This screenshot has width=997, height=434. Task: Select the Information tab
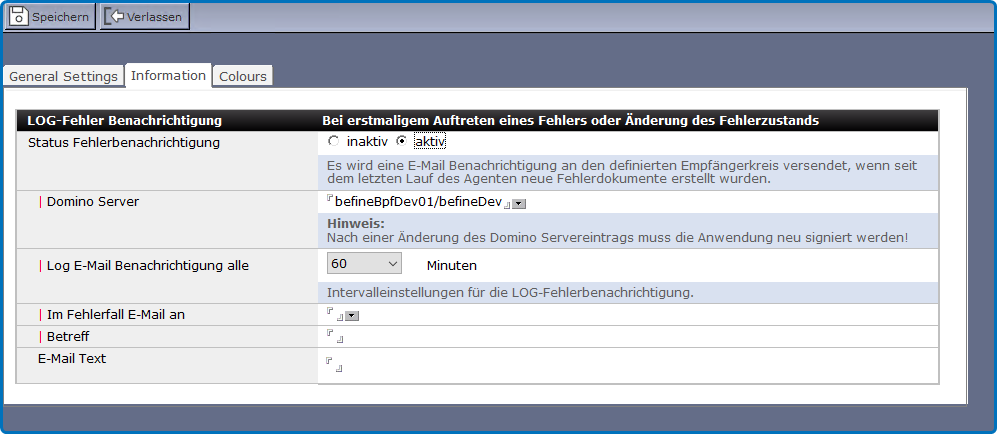coord(168,76)
